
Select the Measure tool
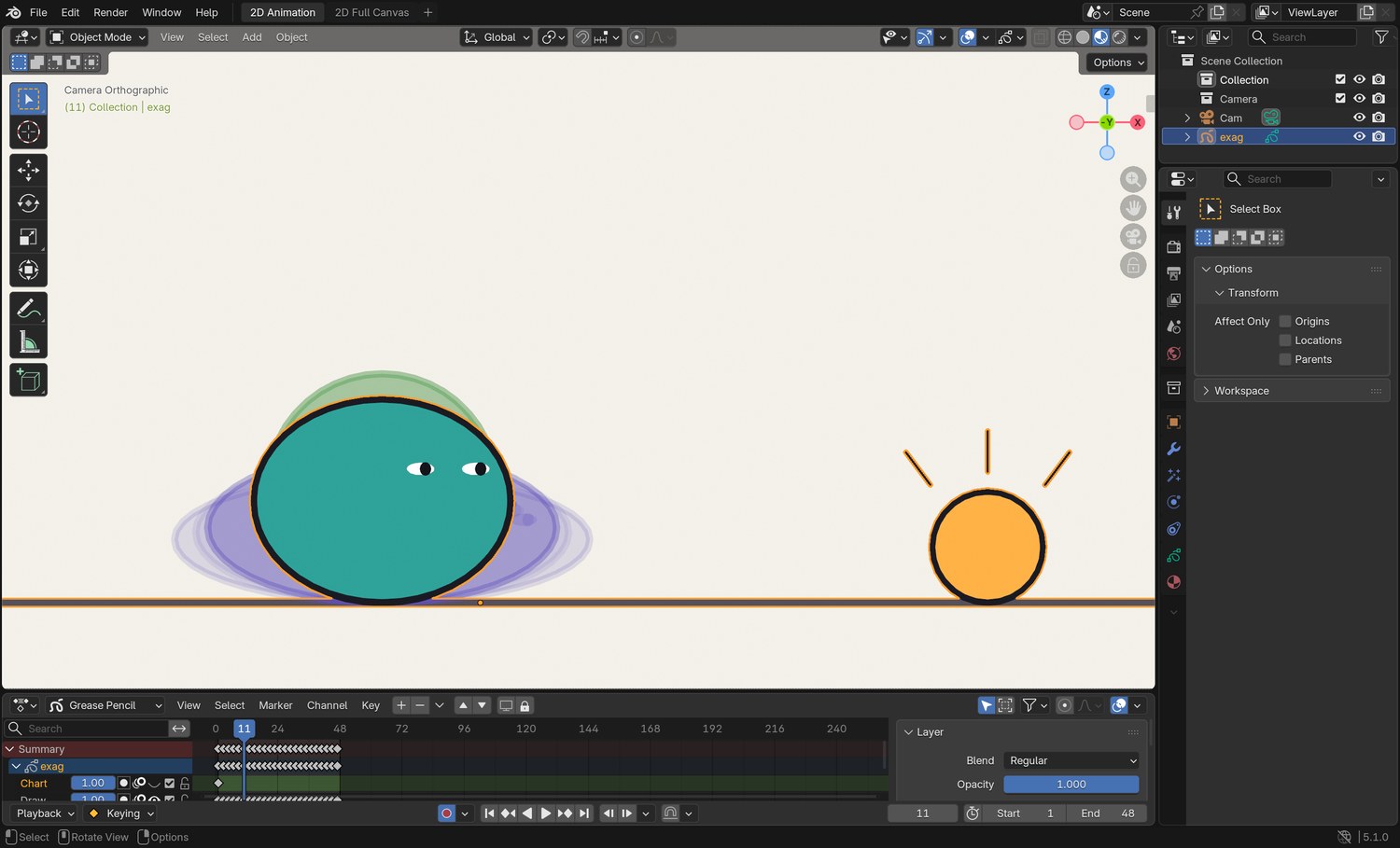[x=28, y=342]
